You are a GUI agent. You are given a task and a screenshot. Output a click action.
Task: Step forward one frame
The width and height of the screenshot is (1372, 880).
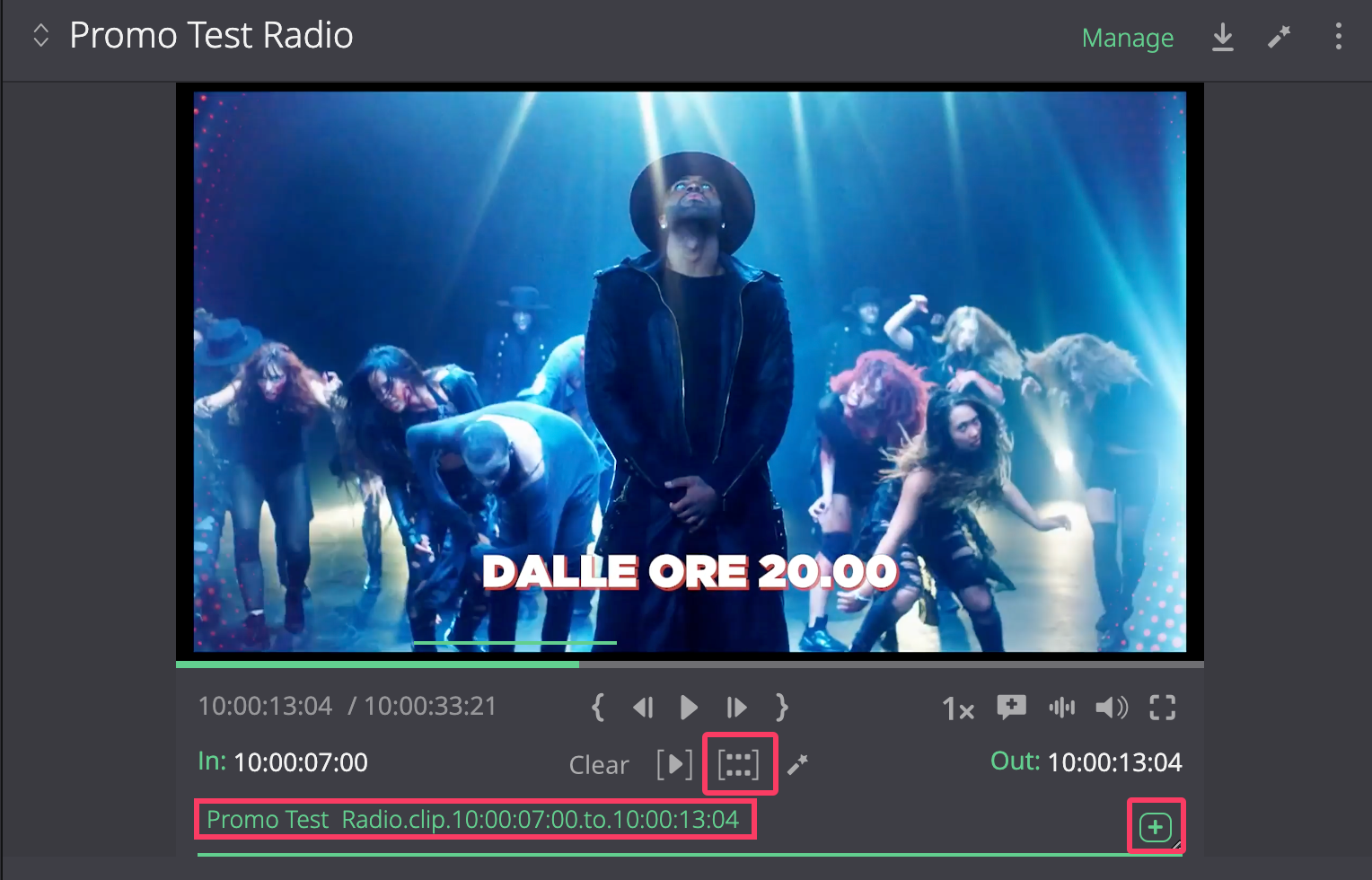pos(736,708)
